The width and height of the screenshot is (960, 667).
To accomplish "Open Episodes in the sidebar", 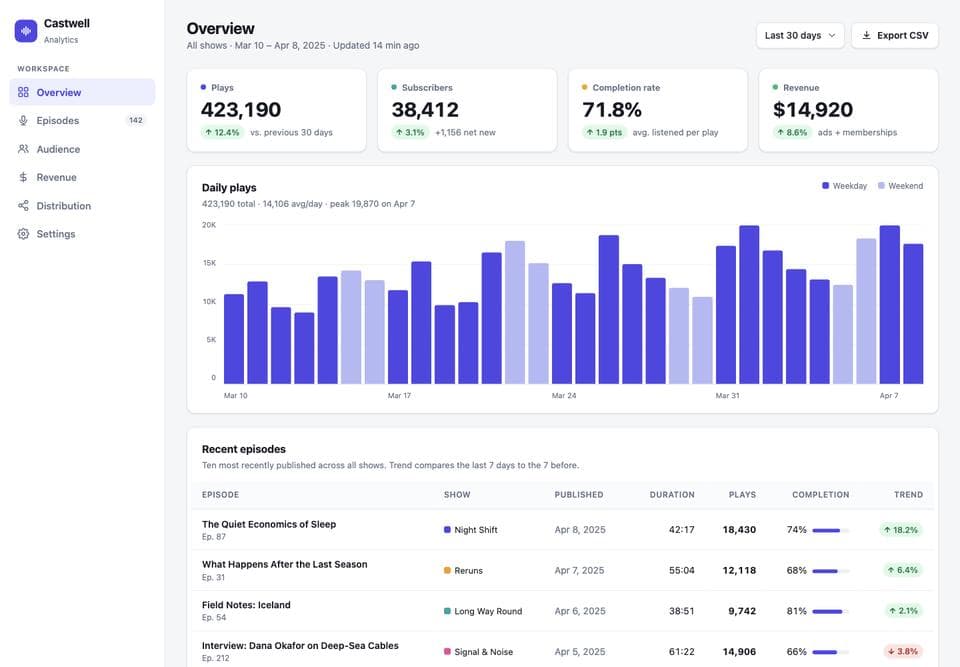I will coord(82,121).
